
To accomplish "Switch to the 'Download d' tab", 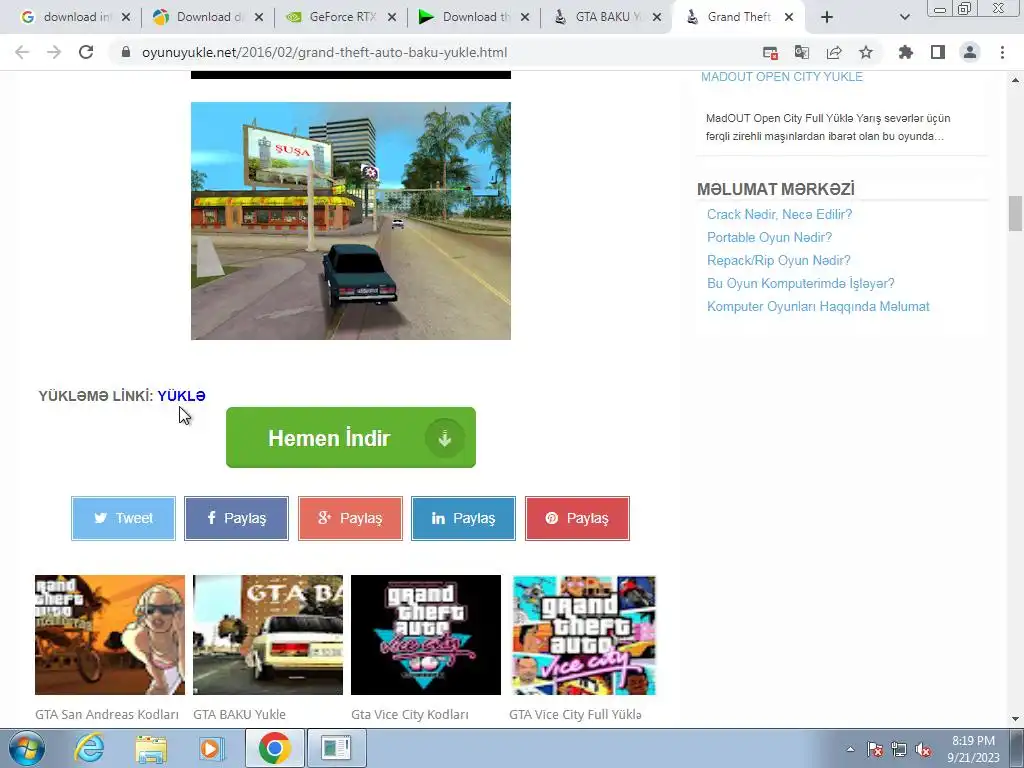I will click(x=206, y=17).
